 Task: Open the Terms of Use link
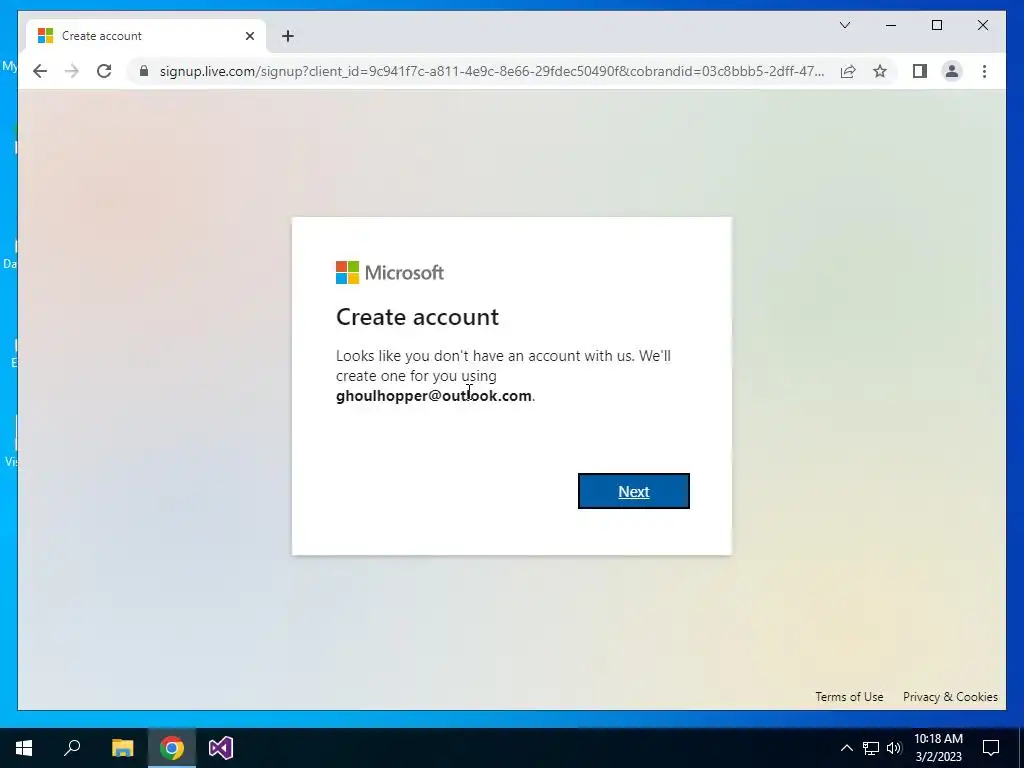click(849, 697)
